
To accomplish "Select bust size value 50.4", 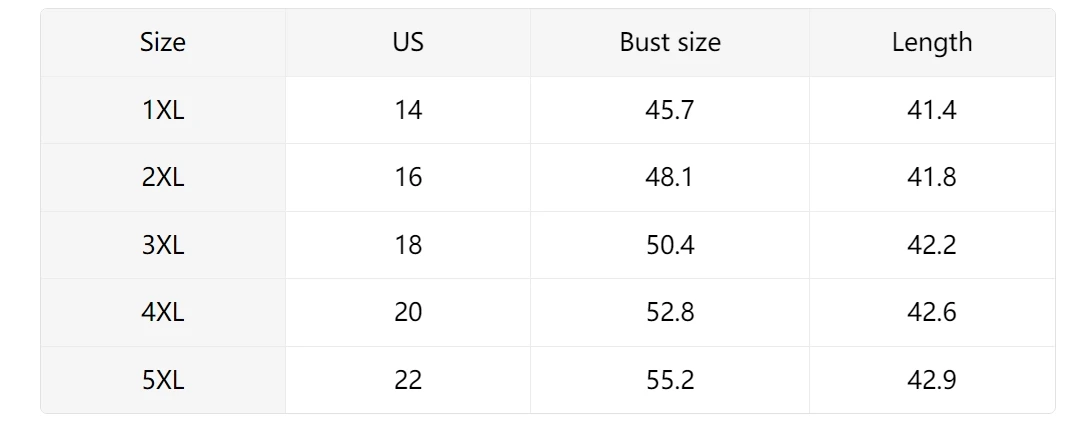I will pyautogui.click(x=670, y=245).
